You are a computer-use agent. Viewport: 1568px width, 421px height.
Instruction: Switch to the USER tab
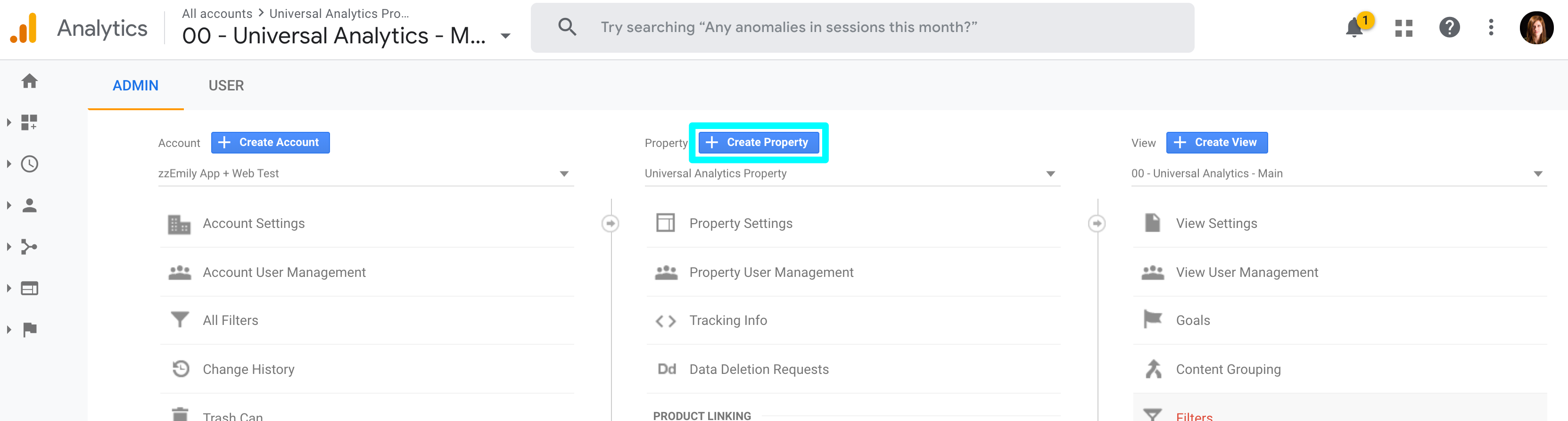[226, 86]
